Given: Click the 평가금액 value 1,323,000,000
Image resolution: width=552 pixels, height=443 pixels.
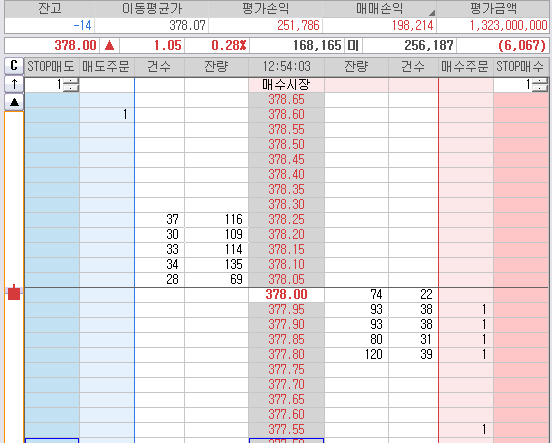Looking at the screenshot, I should (x=509, y=25).
